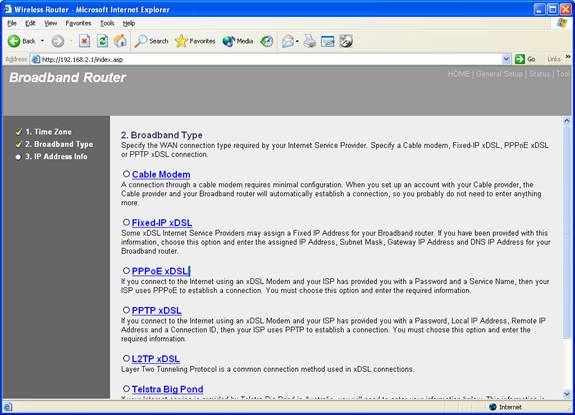The height and width of the screenshot is (415, 575).
Task: Click the Broadband Router heading
Action: (67, 77)
